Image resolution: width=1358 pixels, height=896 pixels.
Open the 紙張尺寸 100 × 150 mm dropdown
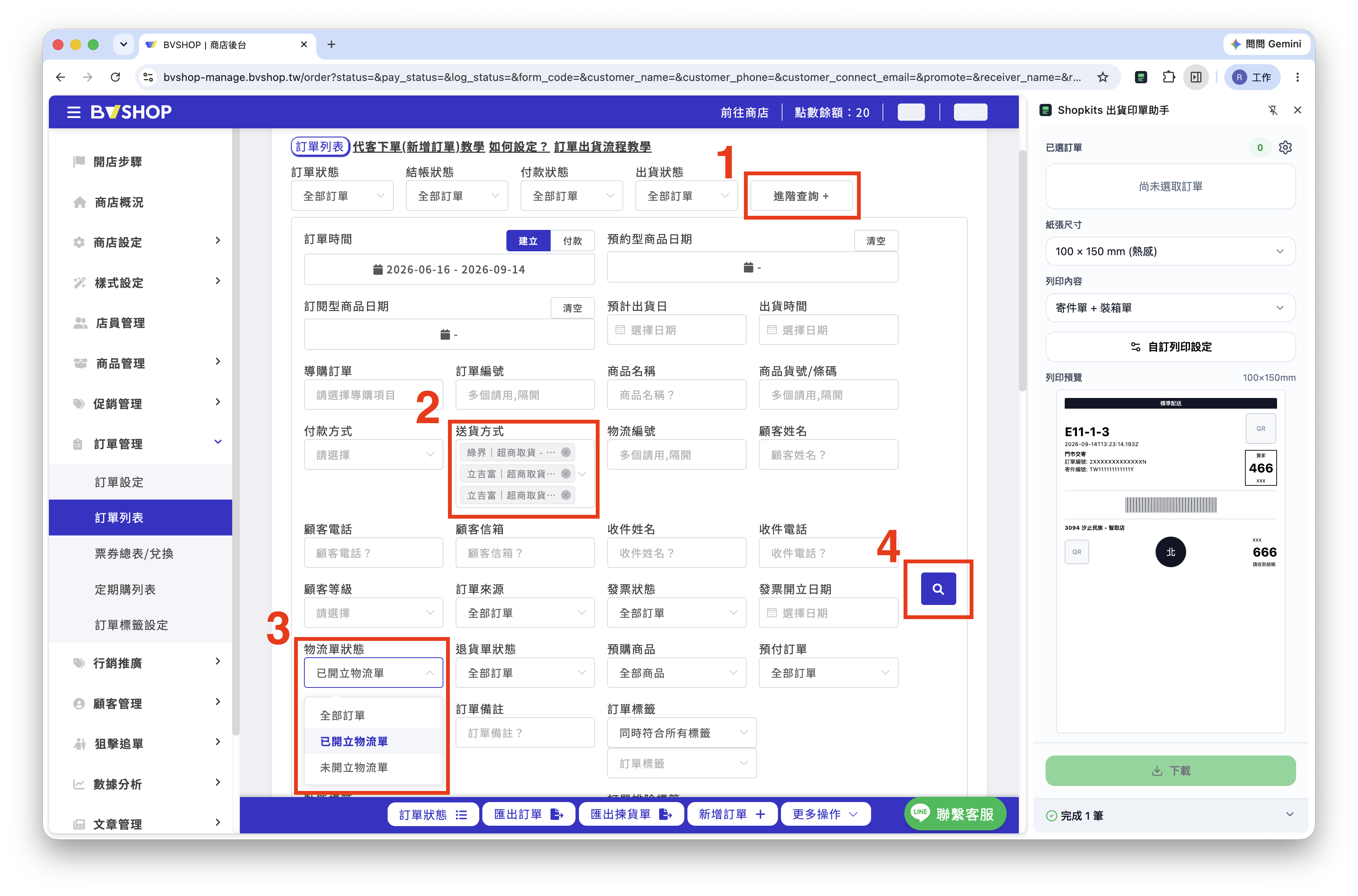[x=1170, y=251]
